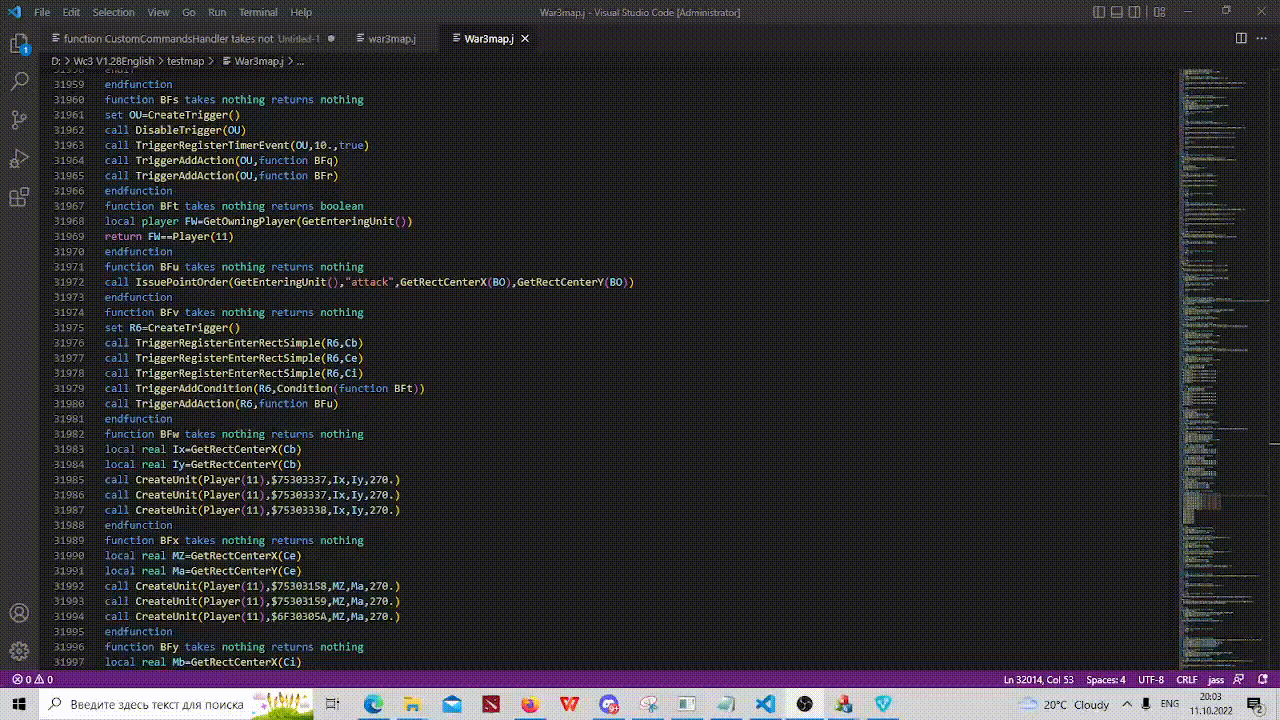Open the Source Control view
This screenshot has height=720, width=1280.
(19, 120)
